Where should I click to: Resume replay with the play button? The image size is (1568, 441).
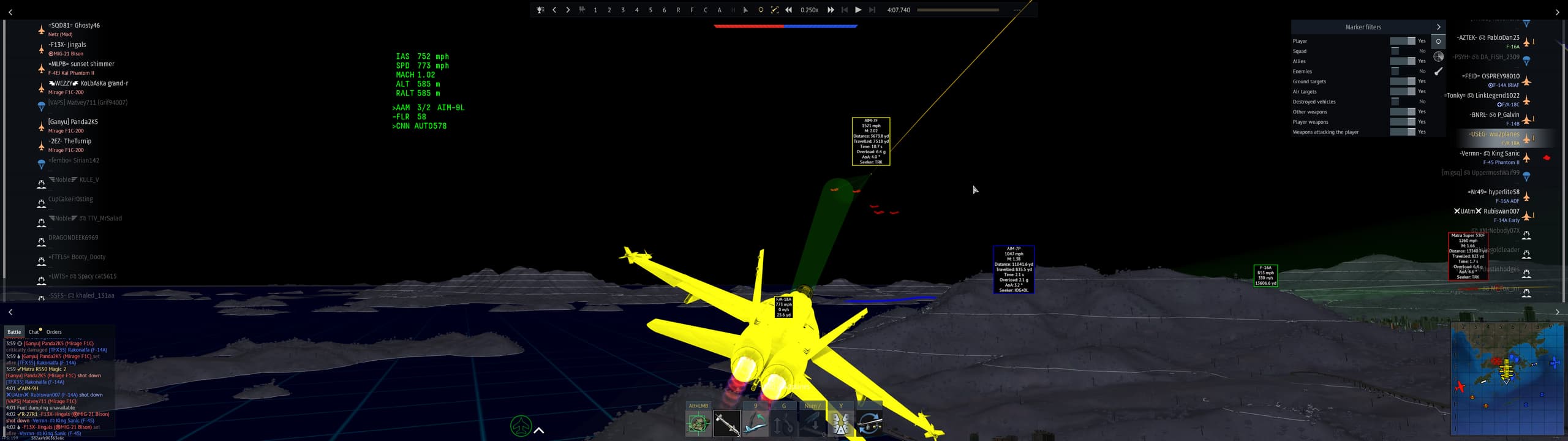pos(858,10)
